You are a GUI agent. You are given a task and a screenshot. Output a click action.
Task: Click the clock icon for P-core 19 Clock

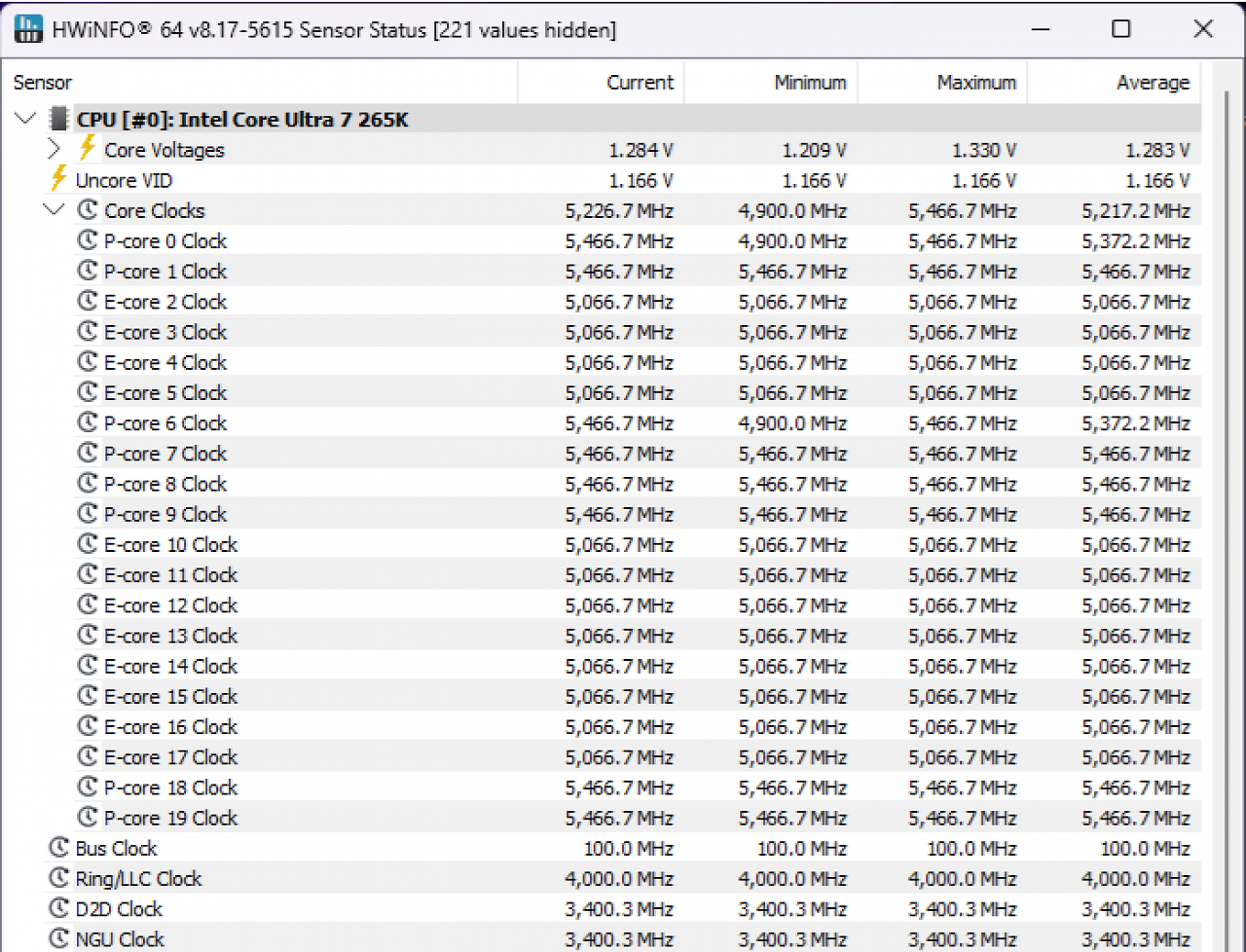click(88, 818)
